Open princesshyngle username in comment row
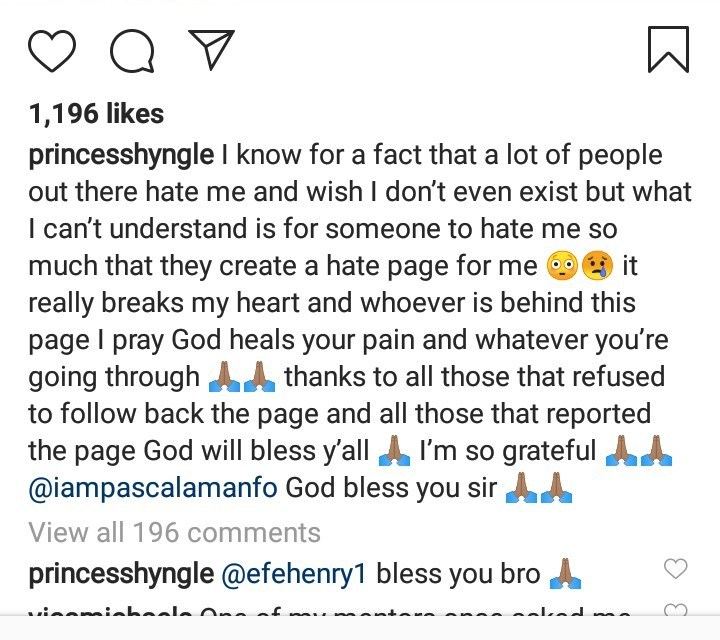The image size is (720, 640). coord(121,574)
